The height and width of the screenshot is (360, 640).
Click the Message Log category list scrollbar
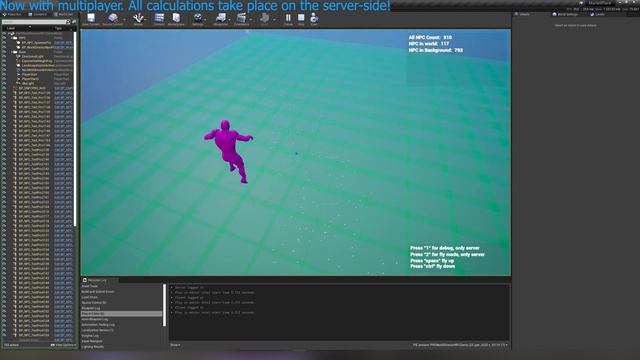click(164, 305)
